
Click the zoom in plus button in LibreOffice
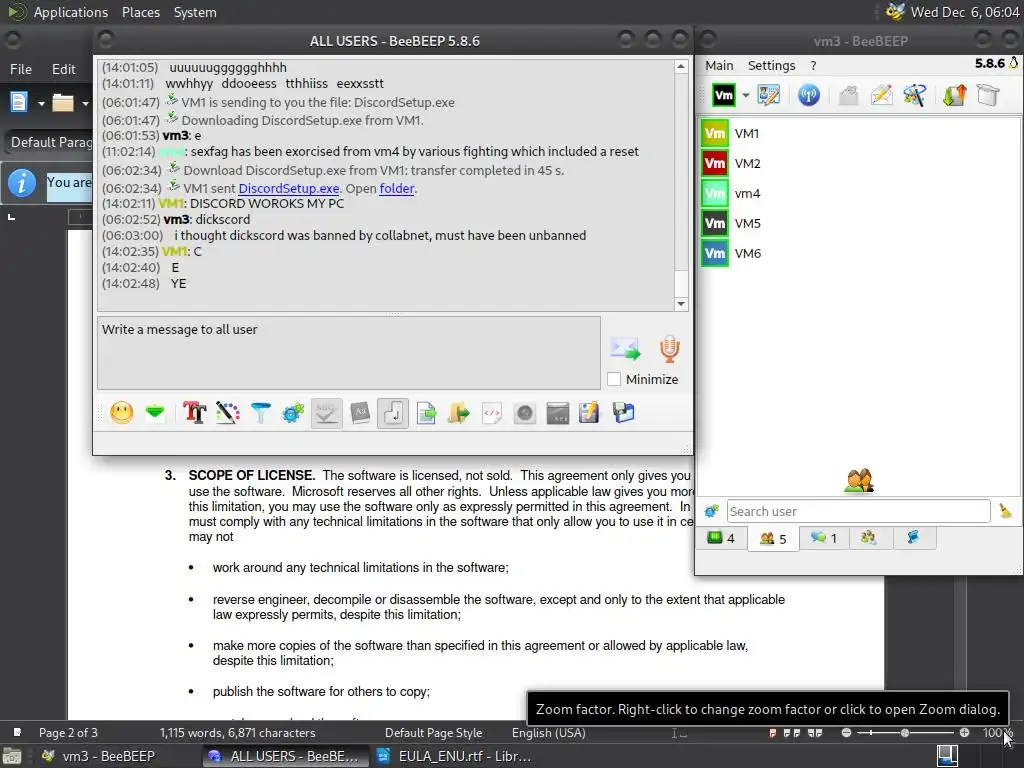[x=964, y=733]
